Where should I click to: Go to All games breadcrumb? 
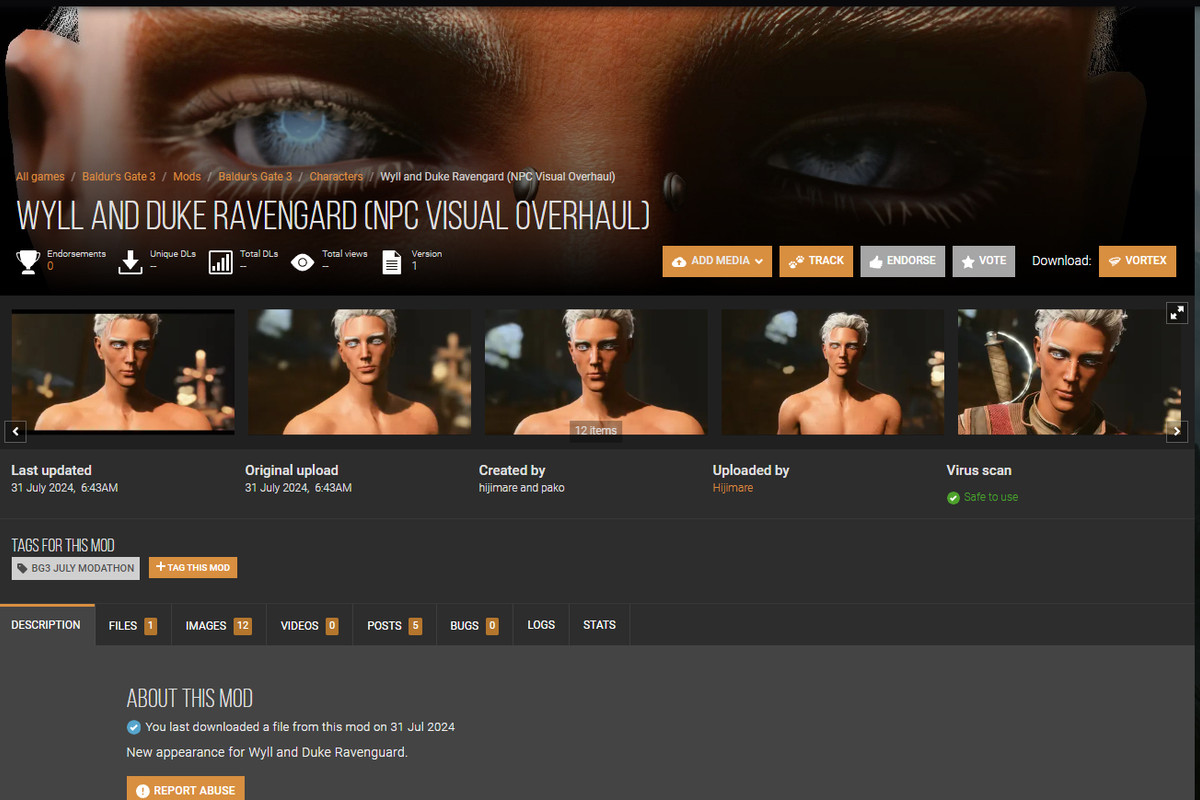click(x=40, y=177)
